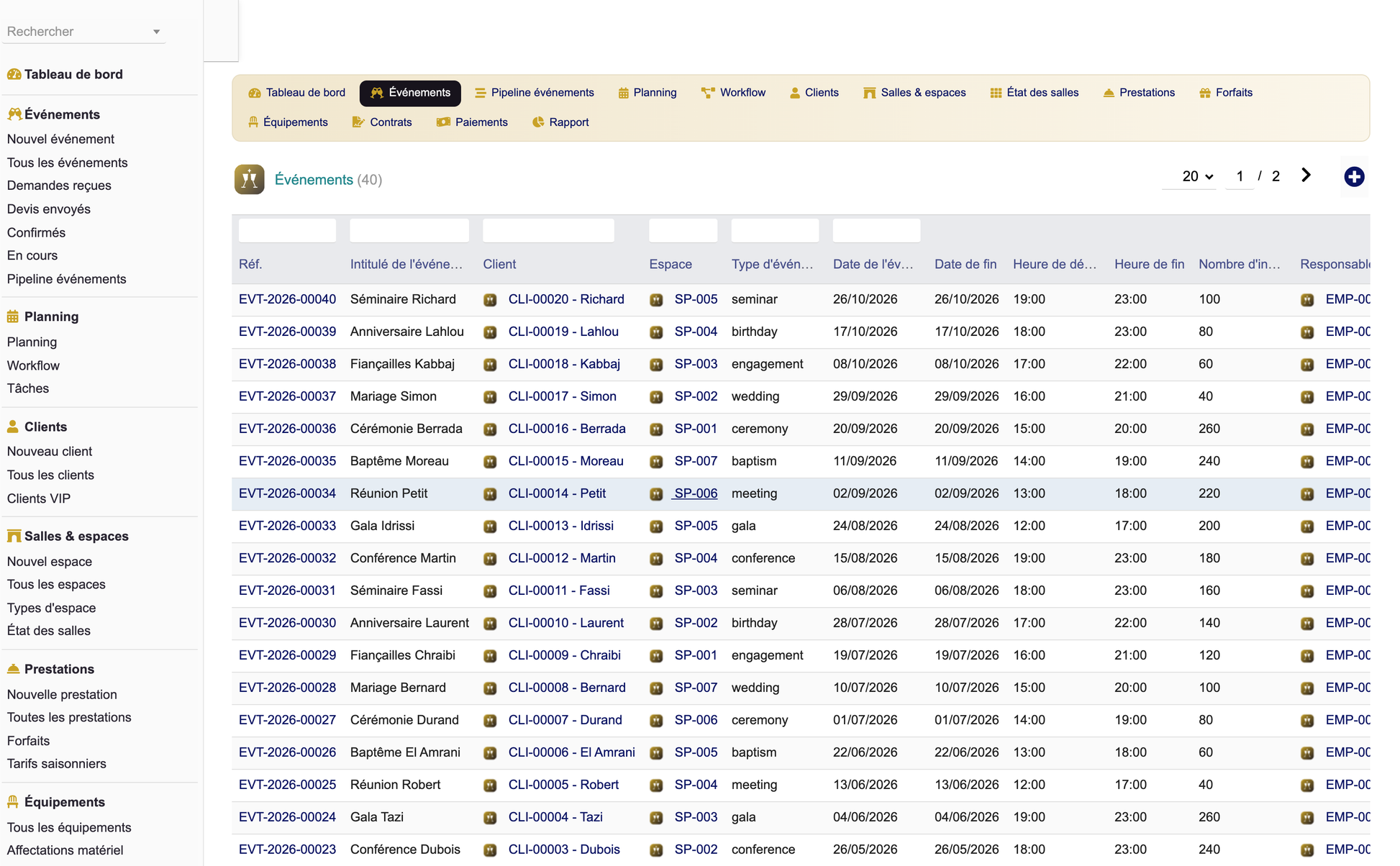
Task: Click the Type d'événement filter field
Action: click(775, 230)
